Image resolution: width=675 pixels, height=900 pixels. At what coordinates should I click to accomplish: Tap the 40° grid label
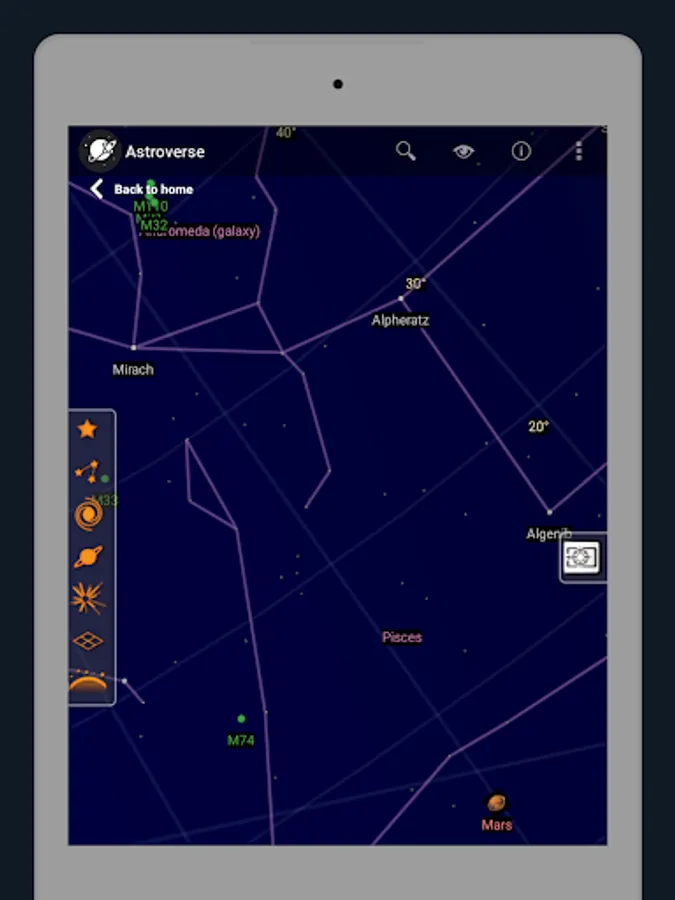point(285,133)
